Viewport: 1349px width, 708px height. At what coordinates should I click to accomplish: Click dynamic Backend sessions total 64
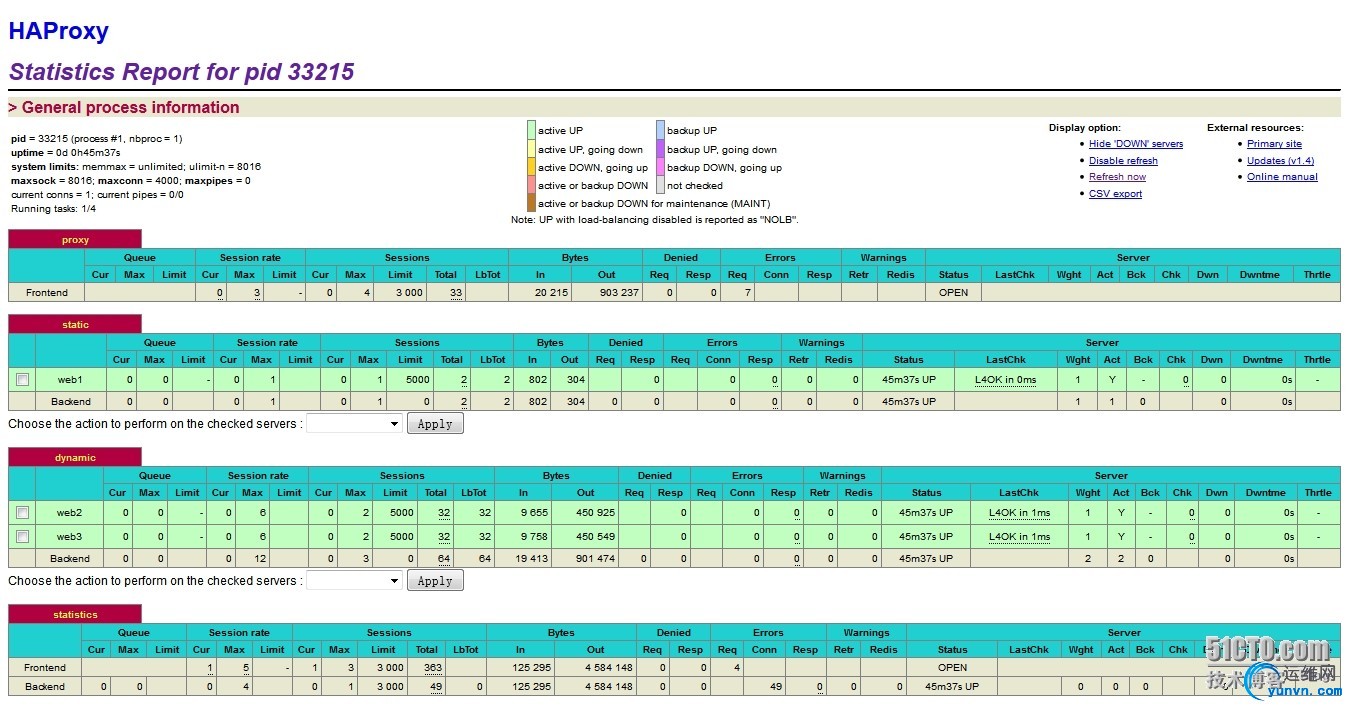coord(442,559)
